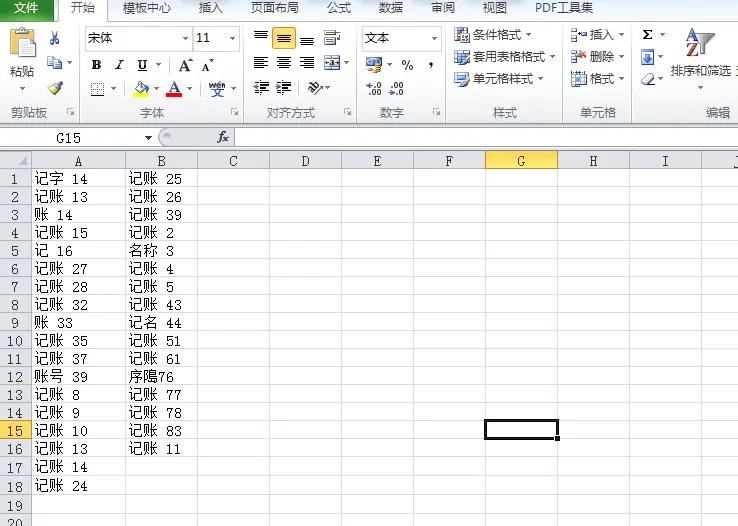The height and width of the screenshot is (526, 738).
Task: Open the font size dropdown
Action: point(233,38)
